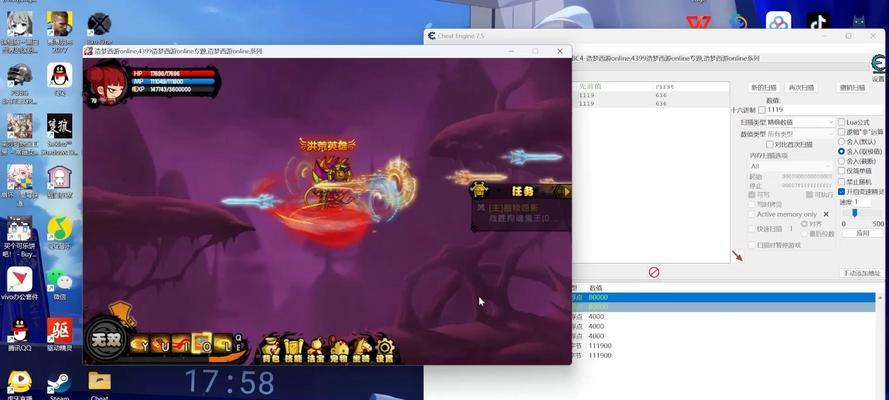Screen dimensions: 889x400
Task: Enable the Lua公式 checkbox
Action: pyautogui.click(x=841, y=122)
